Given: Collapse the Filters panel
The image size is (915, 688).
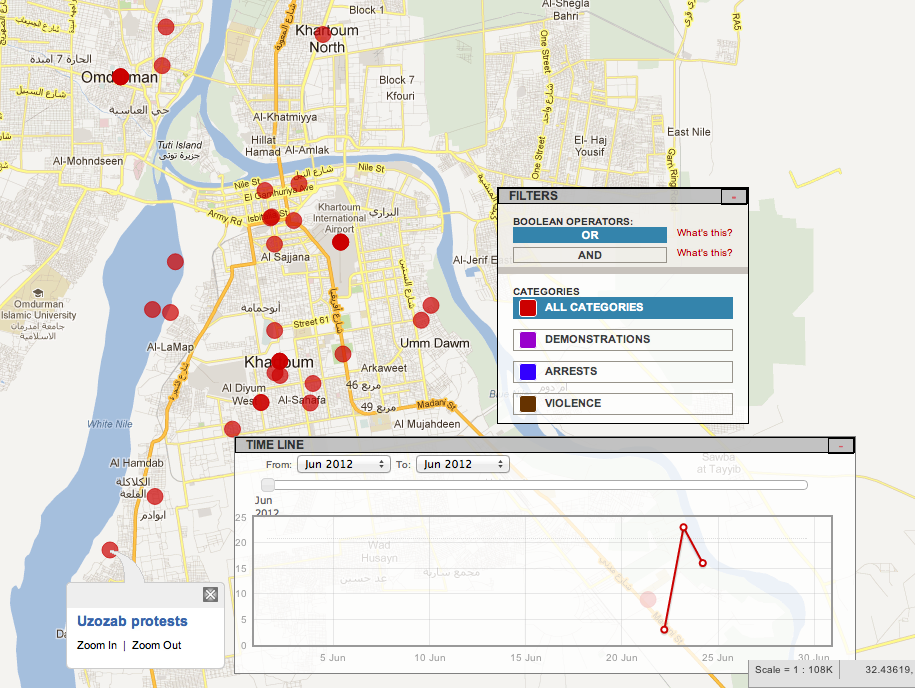Looking at the screenshot, I should coord(733,197).
